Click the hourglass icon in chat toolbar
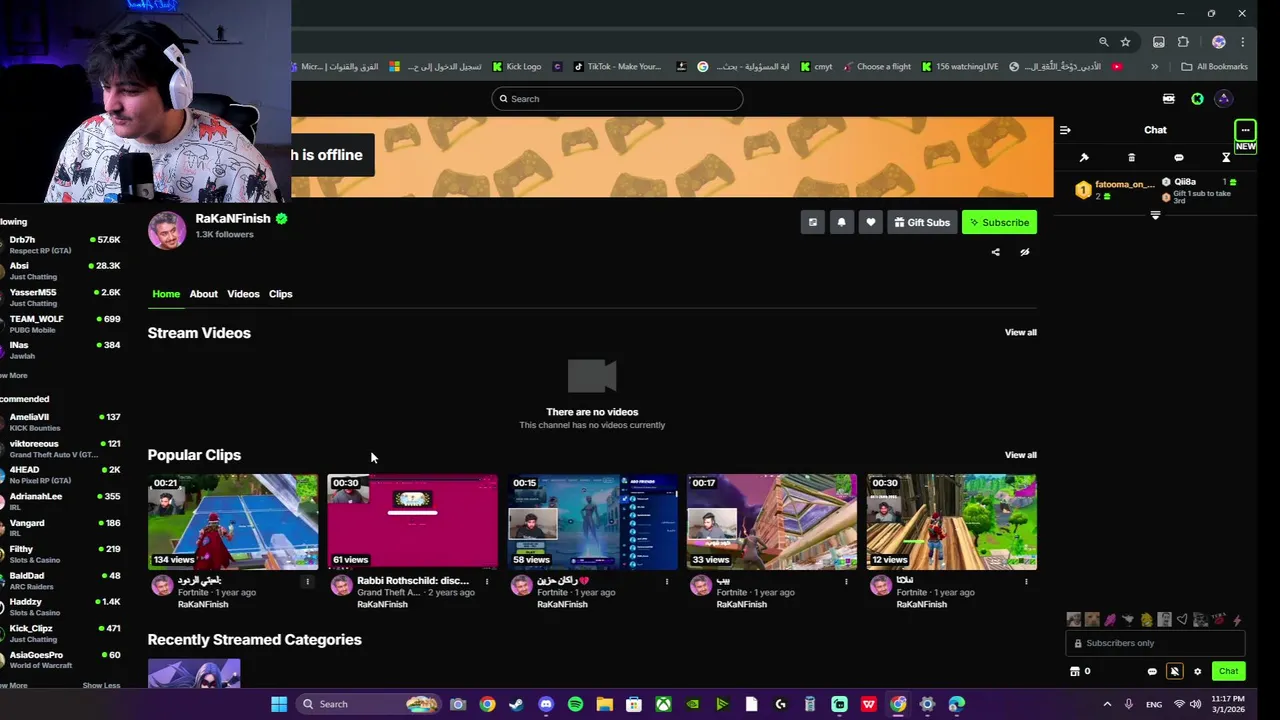 pyautogui.click(x=1226, y=158)
